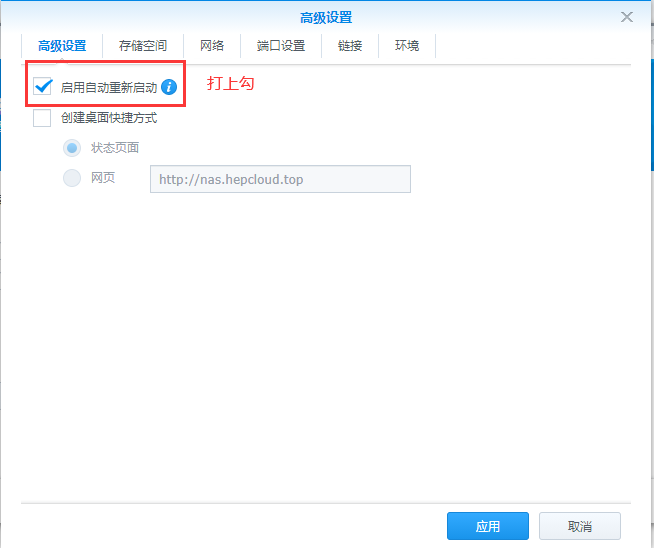This screenshot has width=654, height=548.
Task: Switch to the 存储空间 tab
Action: pos(143,46)
